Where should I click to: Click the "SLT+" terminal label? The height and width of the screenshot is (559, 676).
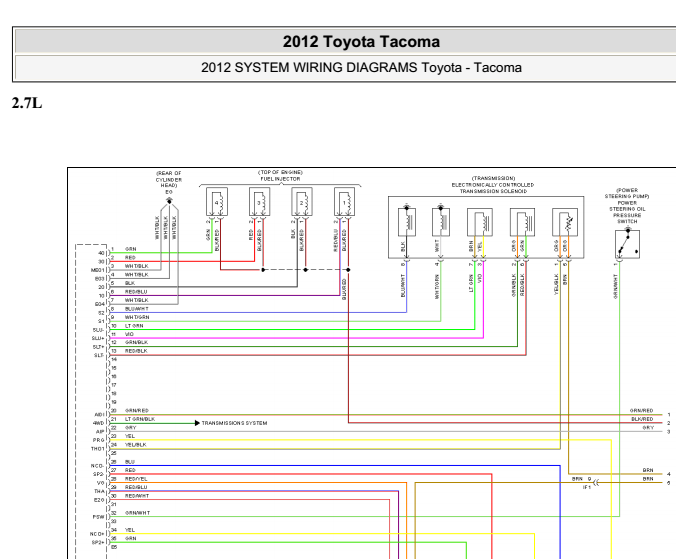[98, 347]
